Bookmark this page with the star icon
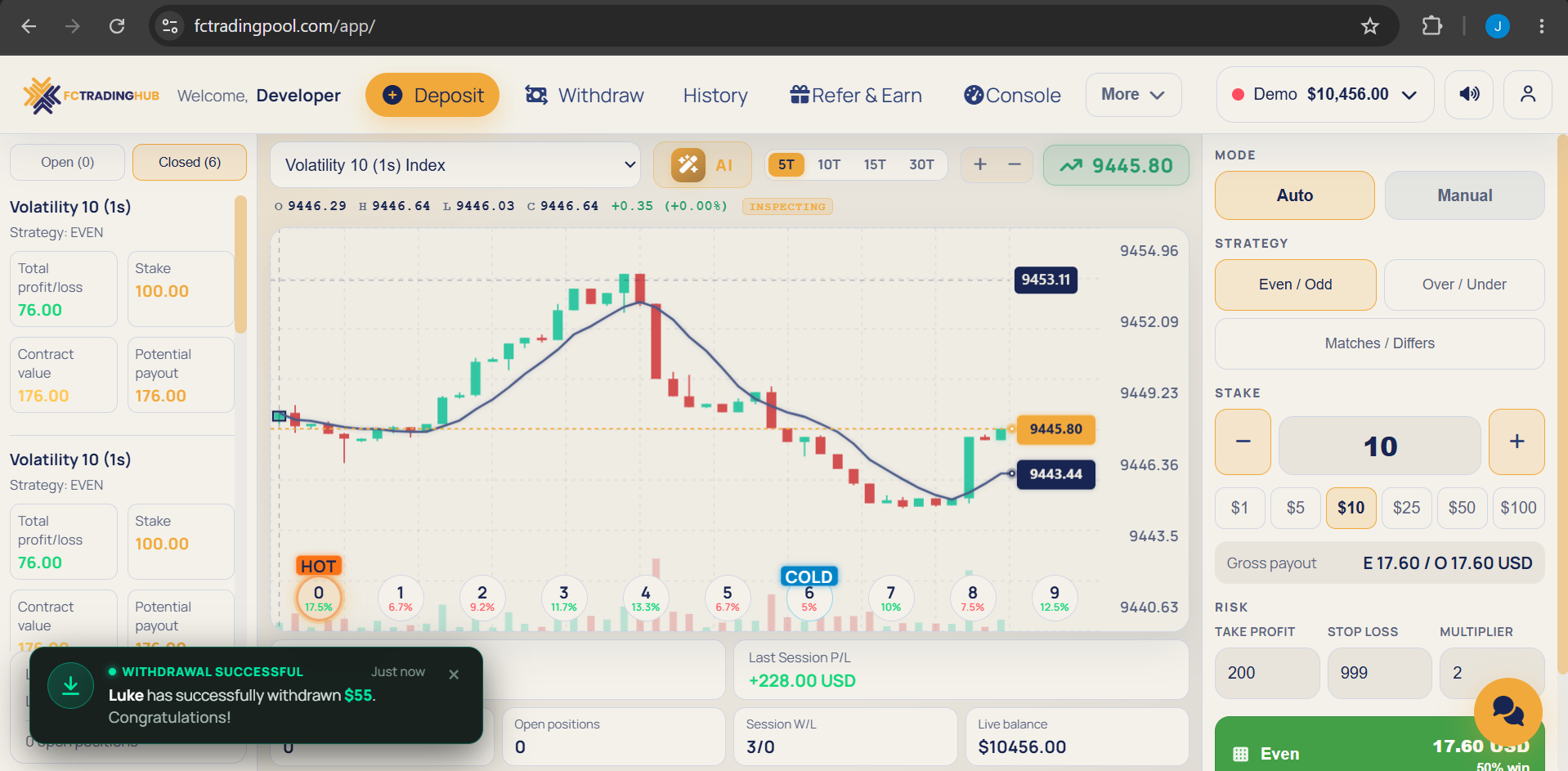The width and height of the screenshot is (1568, 771). pos(1370,26)
